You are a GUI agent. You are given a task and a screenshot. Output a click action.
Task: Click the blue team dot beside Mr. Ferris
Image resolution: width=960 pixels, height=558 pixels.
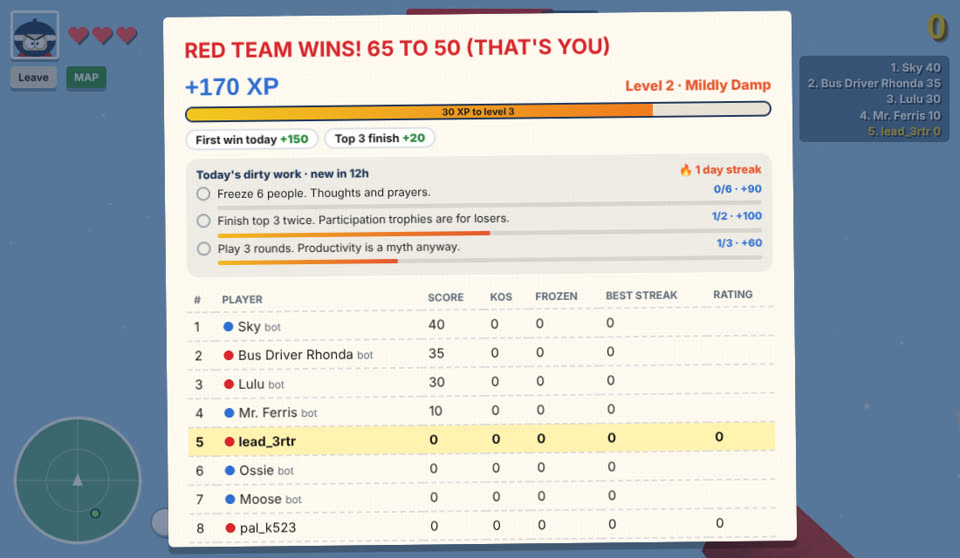tap(229, 413)
